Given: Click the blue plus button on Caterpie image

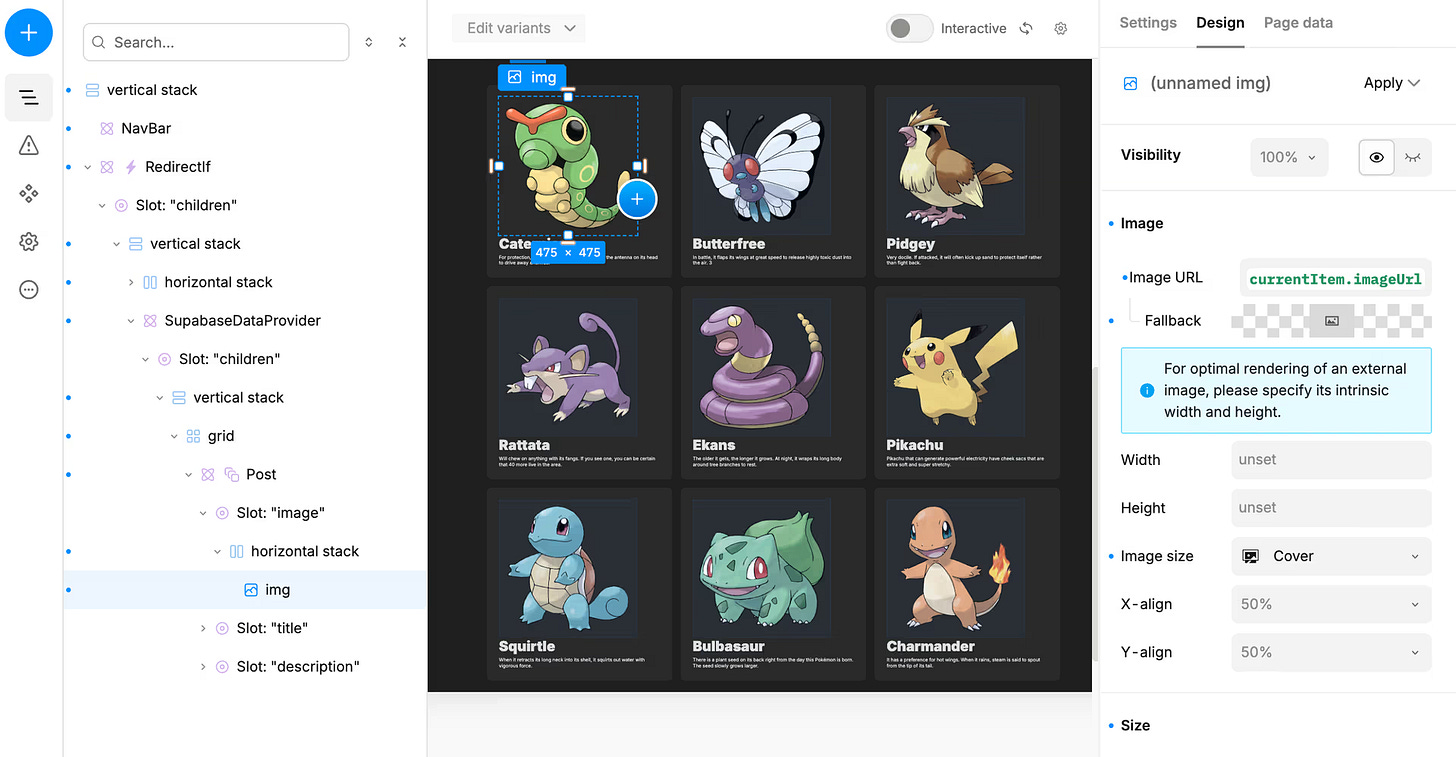Looking at the screenshot, I should click(637, 199).
